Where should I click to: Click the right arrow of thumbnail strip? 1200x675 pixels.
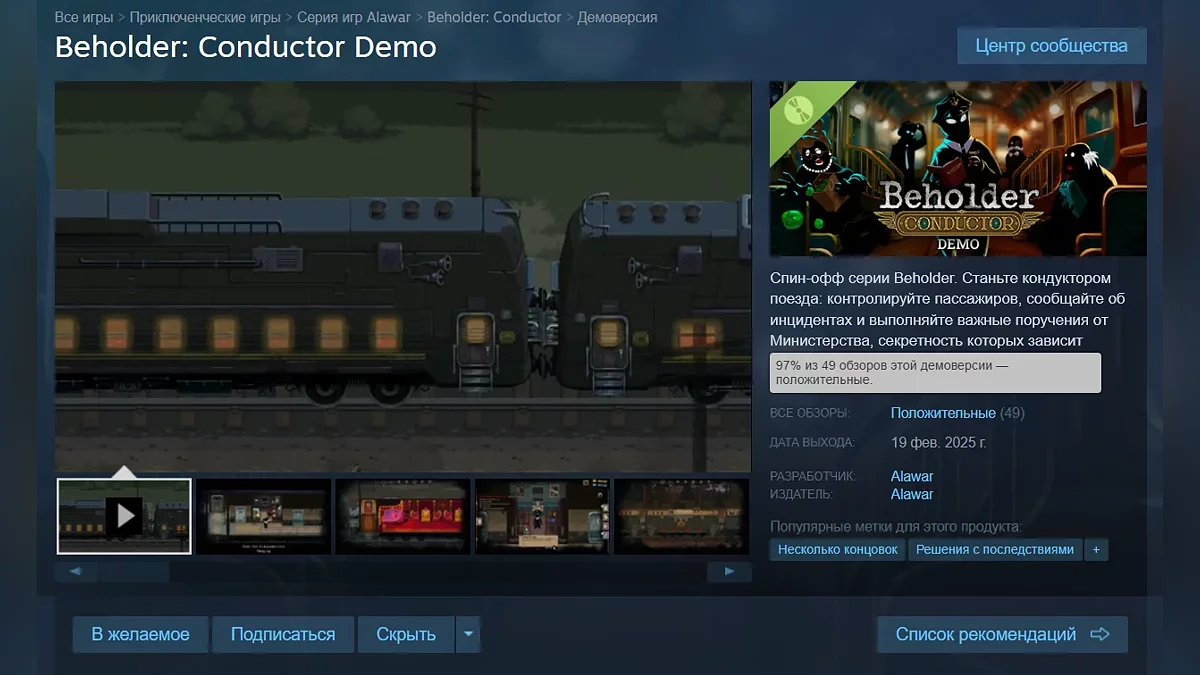coord(729,572)
